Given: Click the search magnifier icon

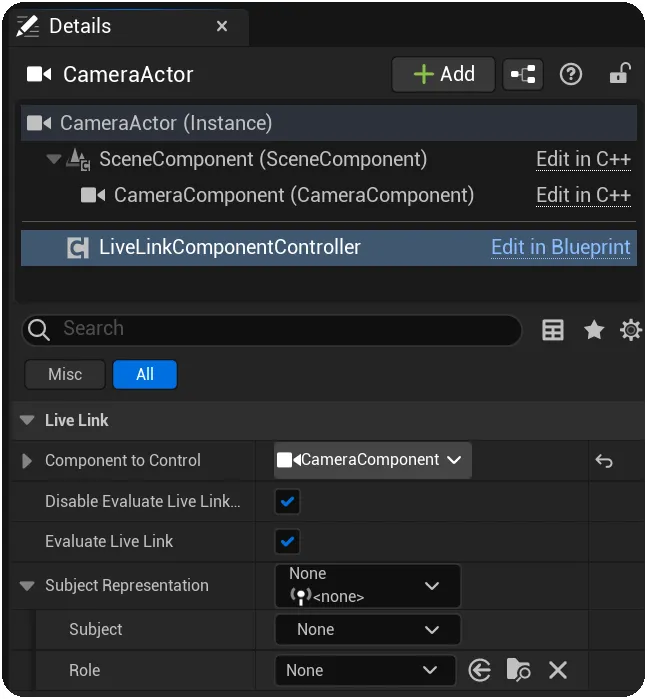Looking at the screenshot, I should click(x=38, y=330).
